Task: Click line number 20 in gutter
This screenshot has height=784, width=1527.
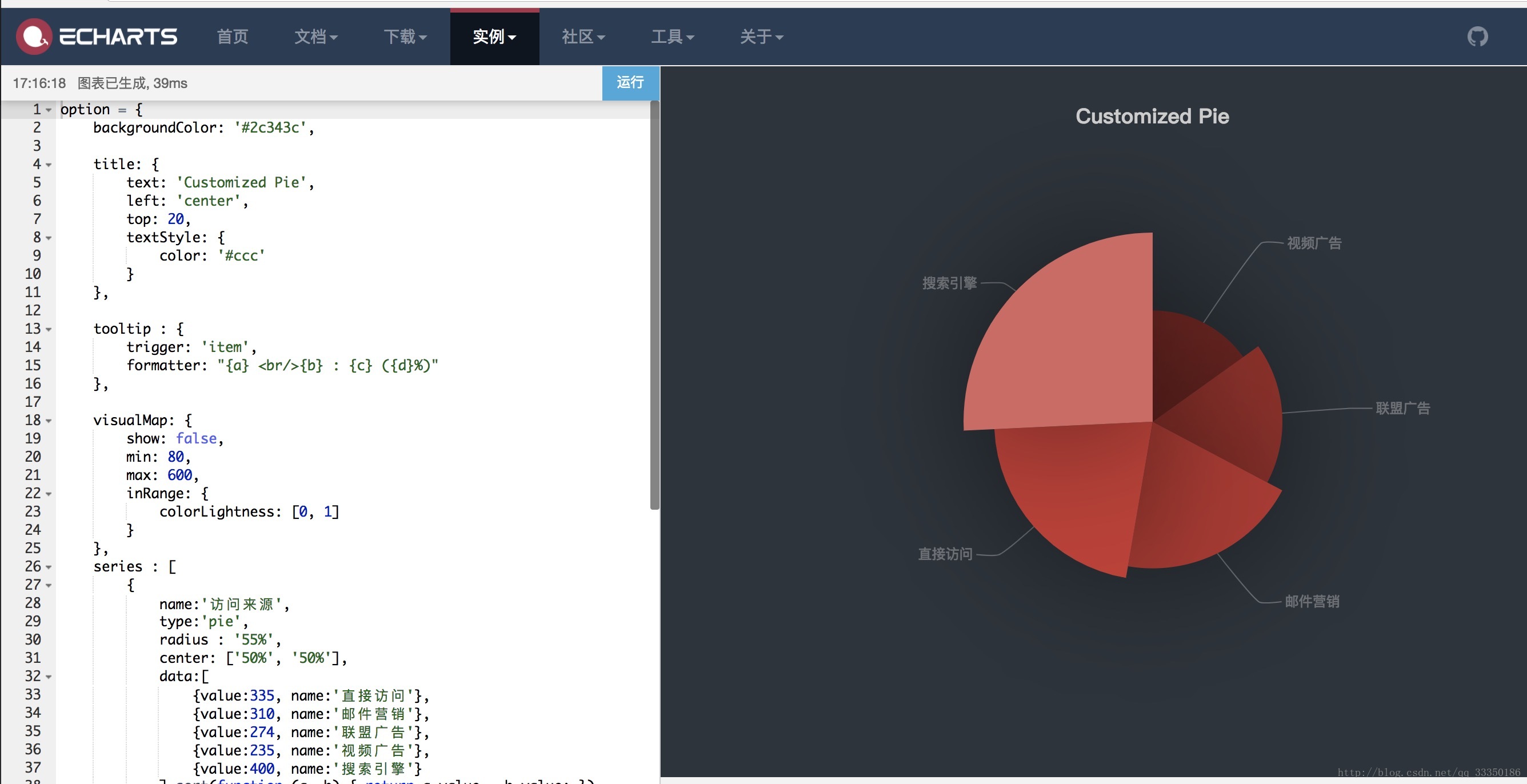Action: click(x=33, y=457)
